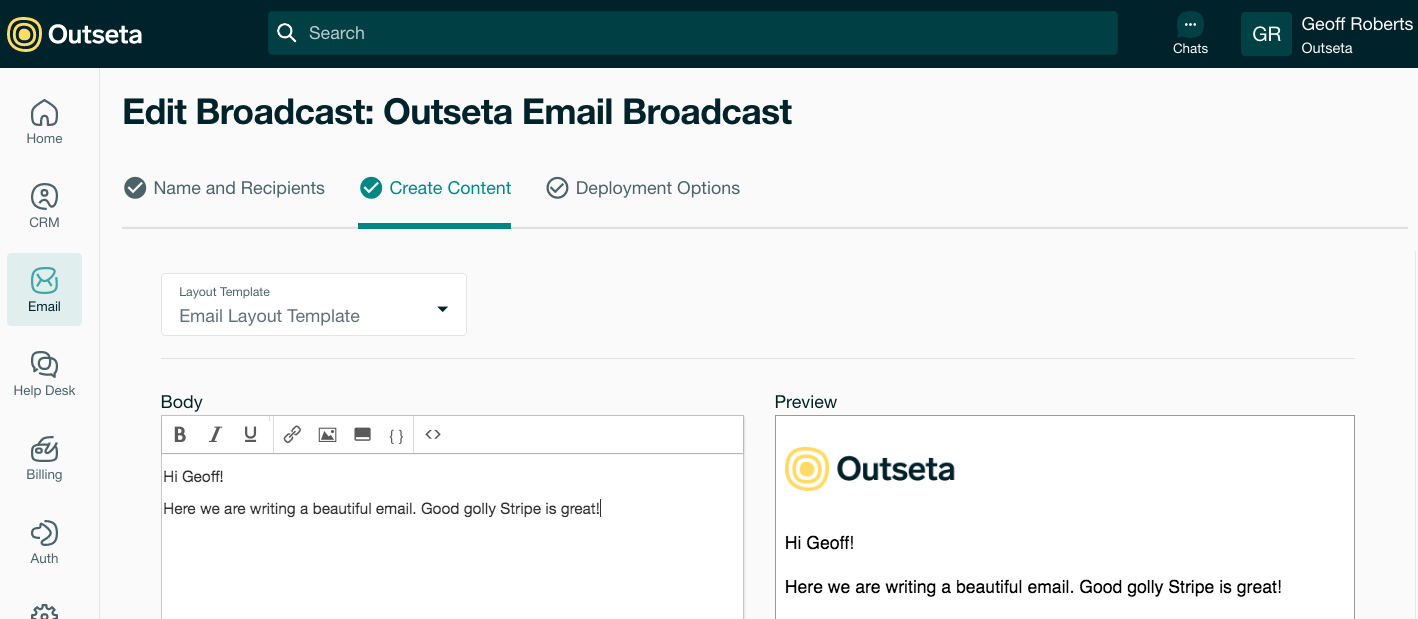Insert a link with the chain icon
Image resolution: width=1418 pixels, height=619 pixels.
[x=292, y=435]
